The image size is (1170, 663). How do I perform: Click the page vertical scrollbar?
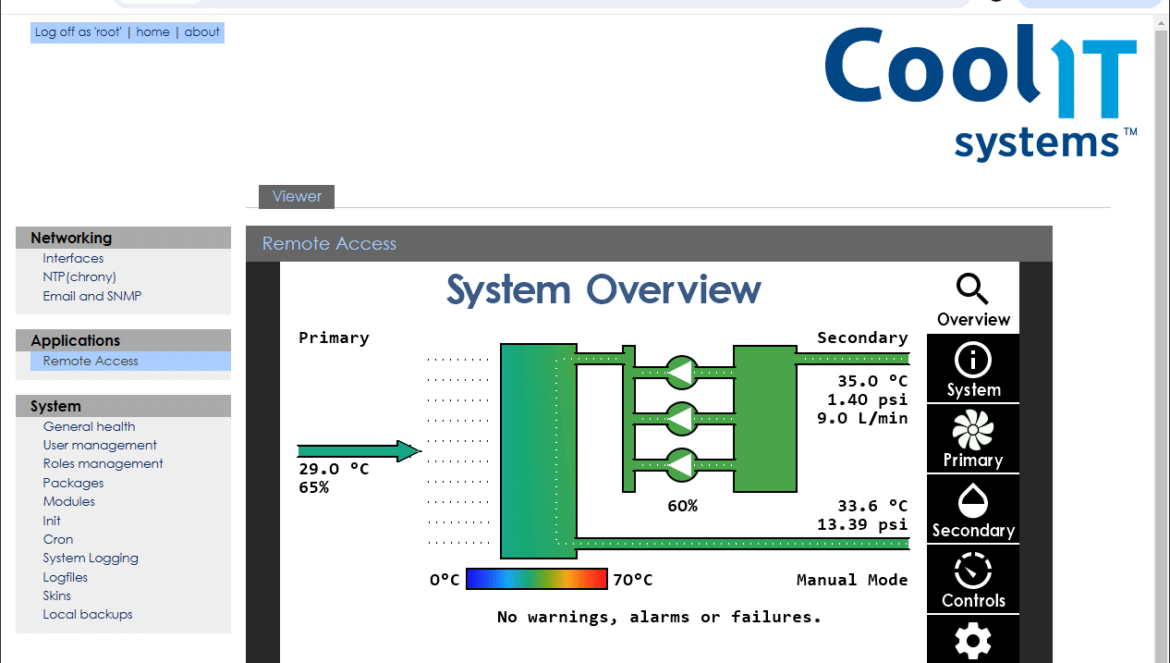pos(1160,339)
